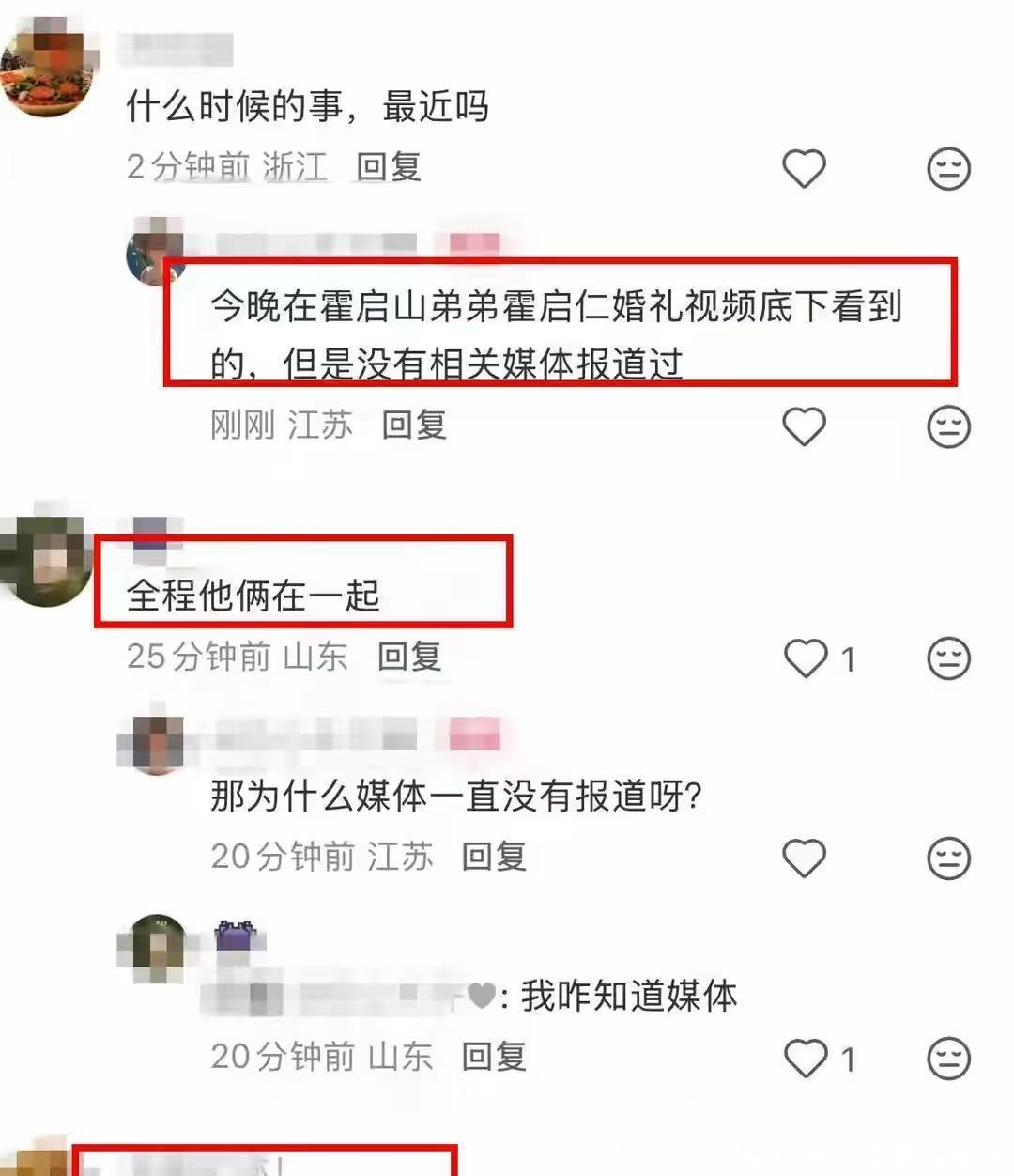The width and height of the screenshot is (1014, 1176).
Task: Reply to the 刚刚 江苏 comment
Action: (x=414, y=426)
